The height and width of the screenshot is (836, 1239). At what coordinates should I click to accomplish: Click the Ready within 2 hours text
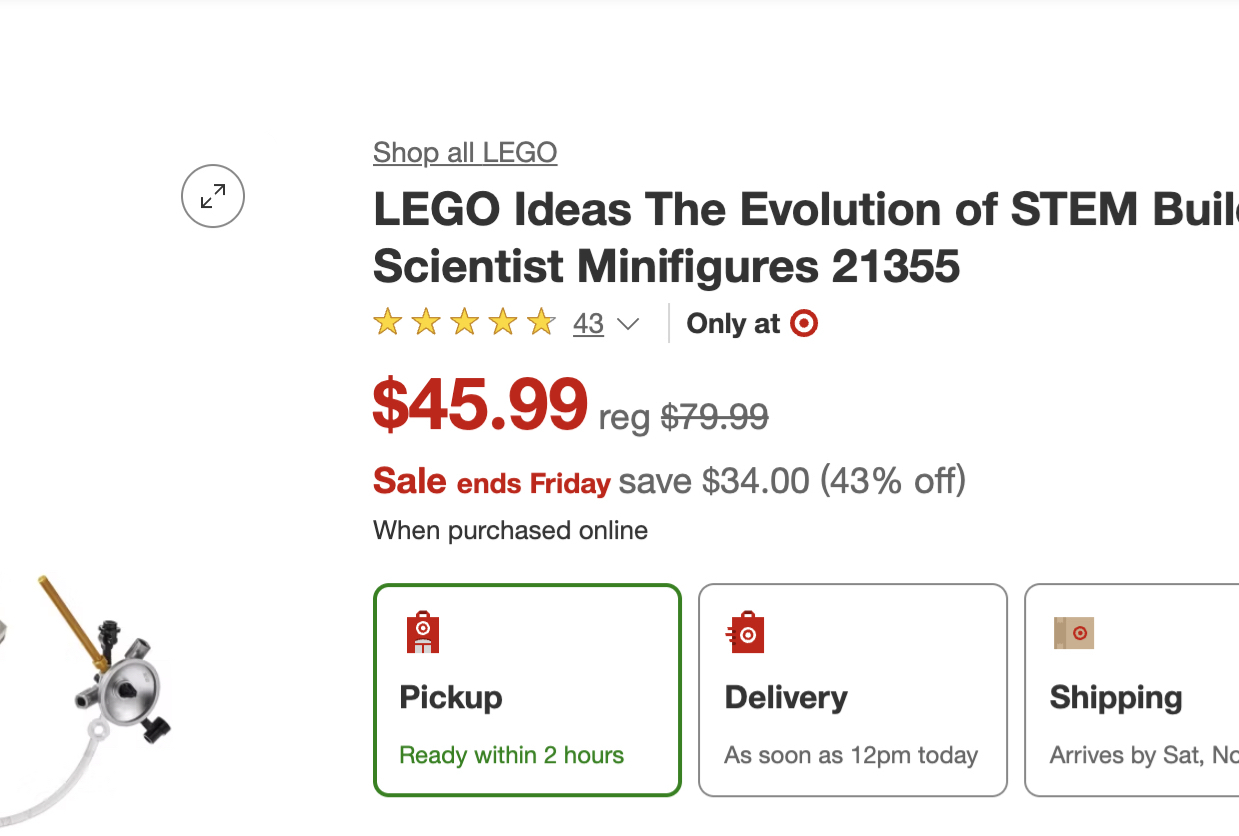[x=511, y=755]
